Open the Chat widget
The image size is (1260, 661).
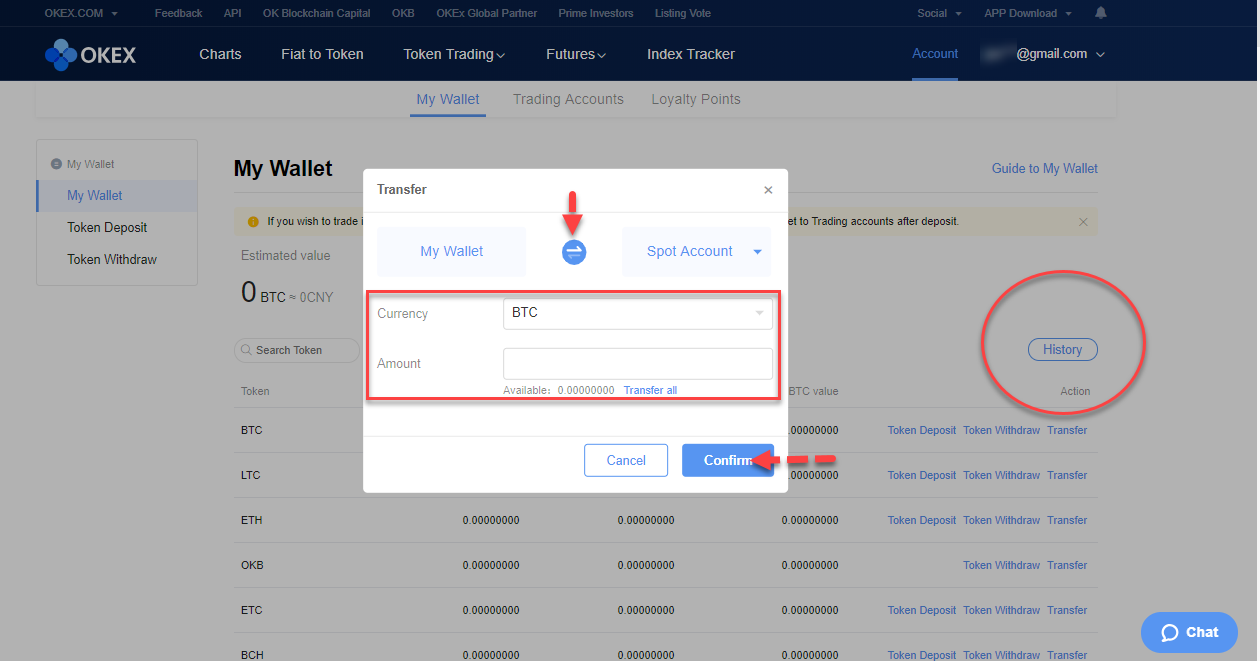[x=1189, y=632]
